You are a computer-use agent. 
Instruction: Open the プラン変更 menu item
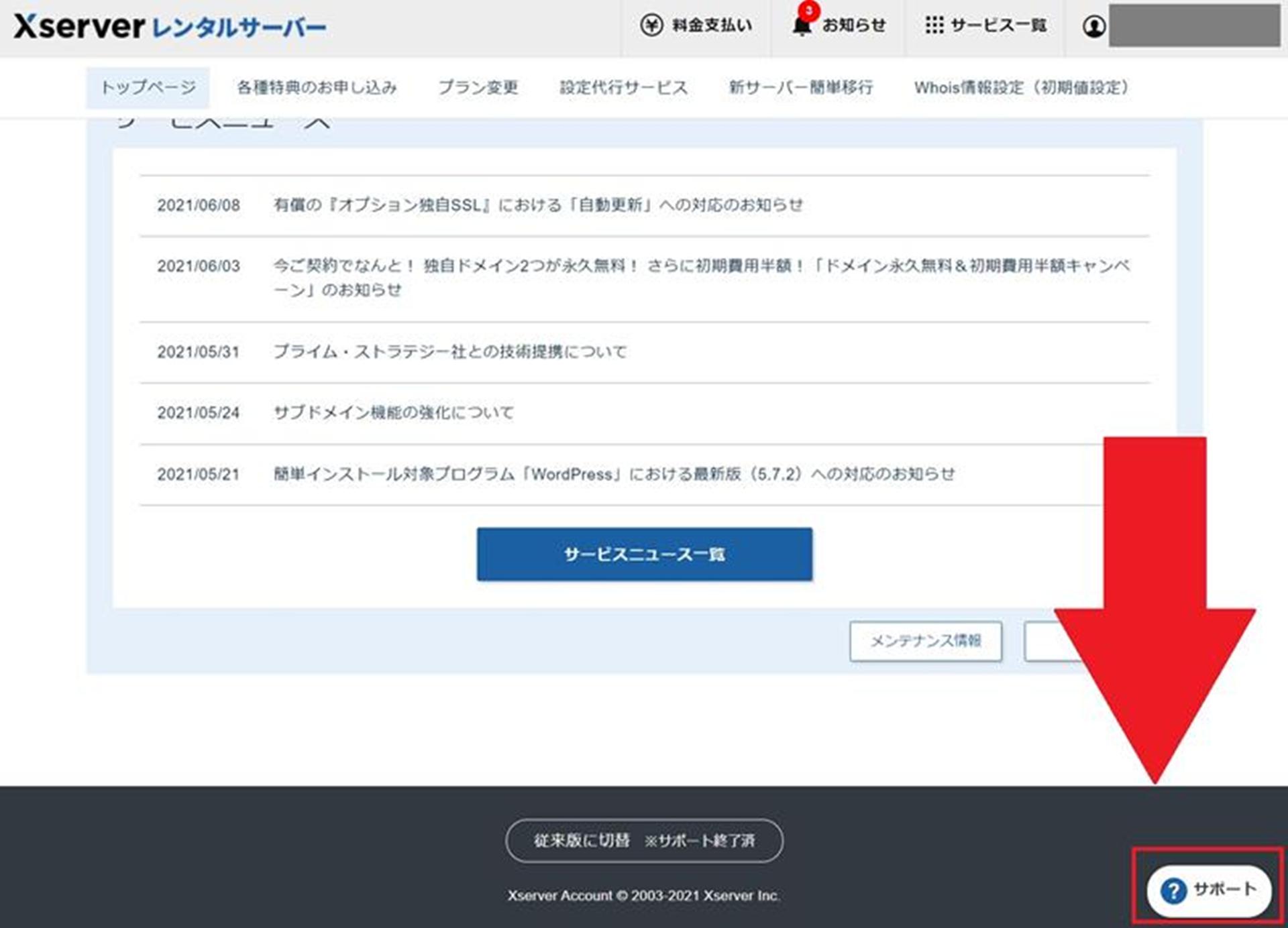[478, 88]
